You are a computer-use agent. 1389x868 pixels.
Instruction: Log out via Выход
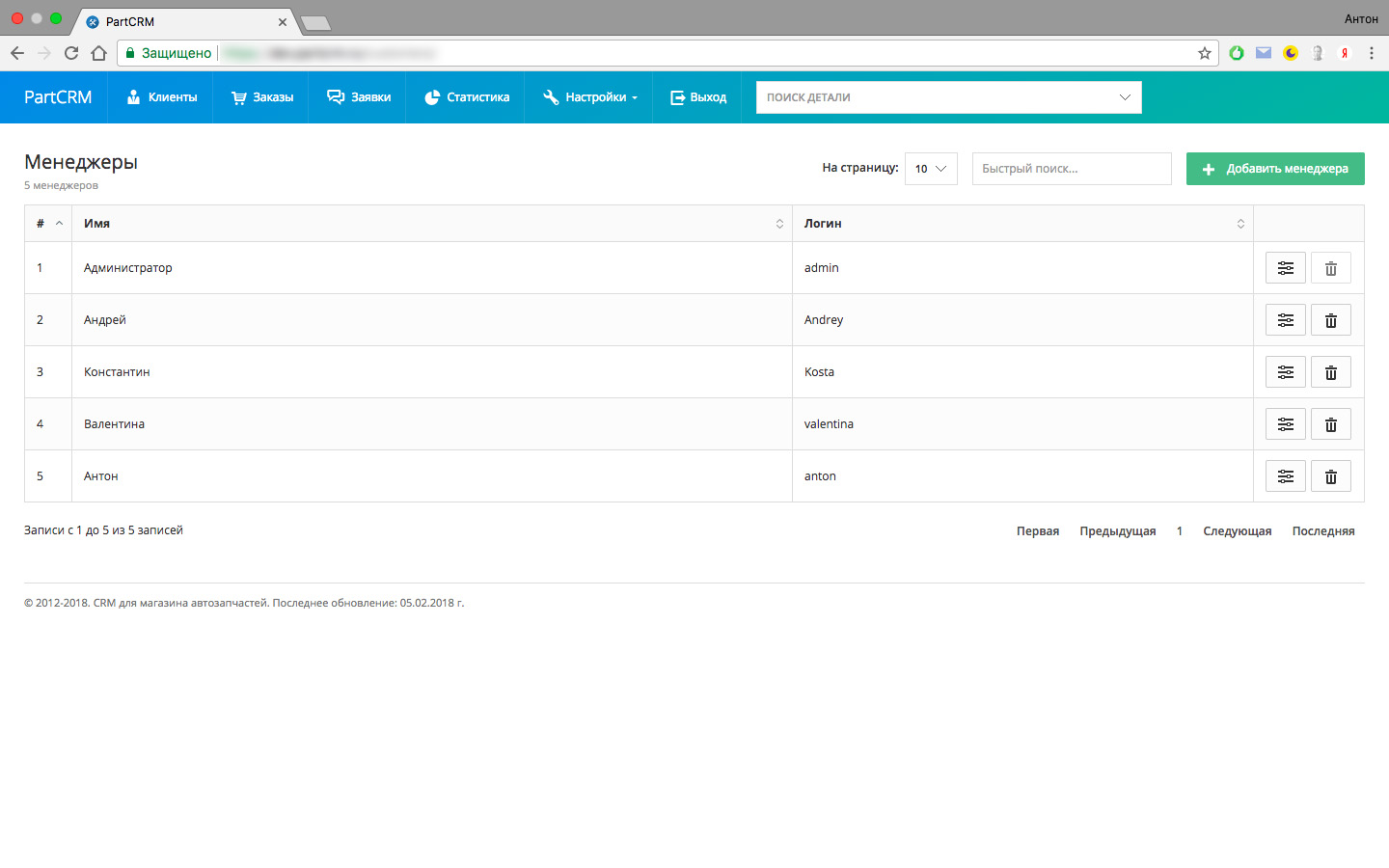coord(697,97)
